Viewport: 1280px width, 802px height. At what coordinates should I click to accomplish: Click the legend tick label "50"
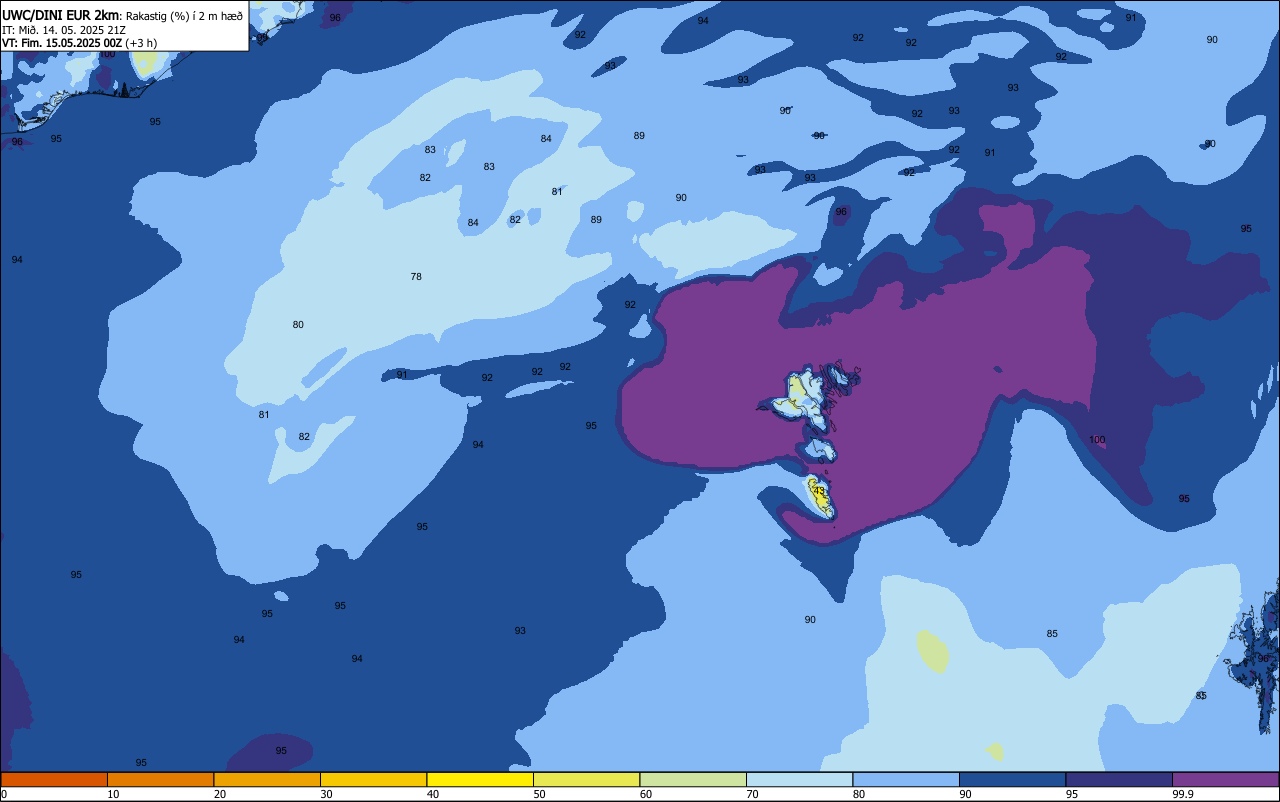(539, 794)
